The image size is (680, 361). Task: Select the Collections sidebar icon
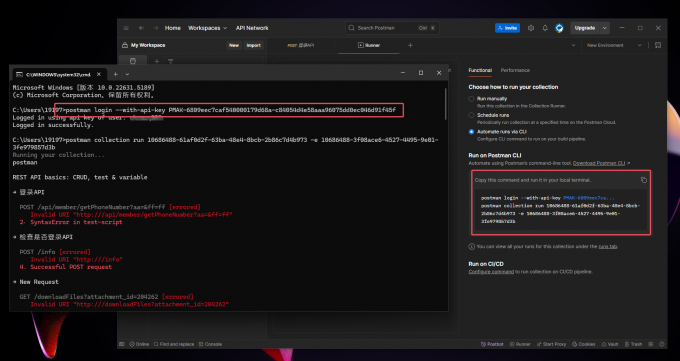[x=133, y=61]
